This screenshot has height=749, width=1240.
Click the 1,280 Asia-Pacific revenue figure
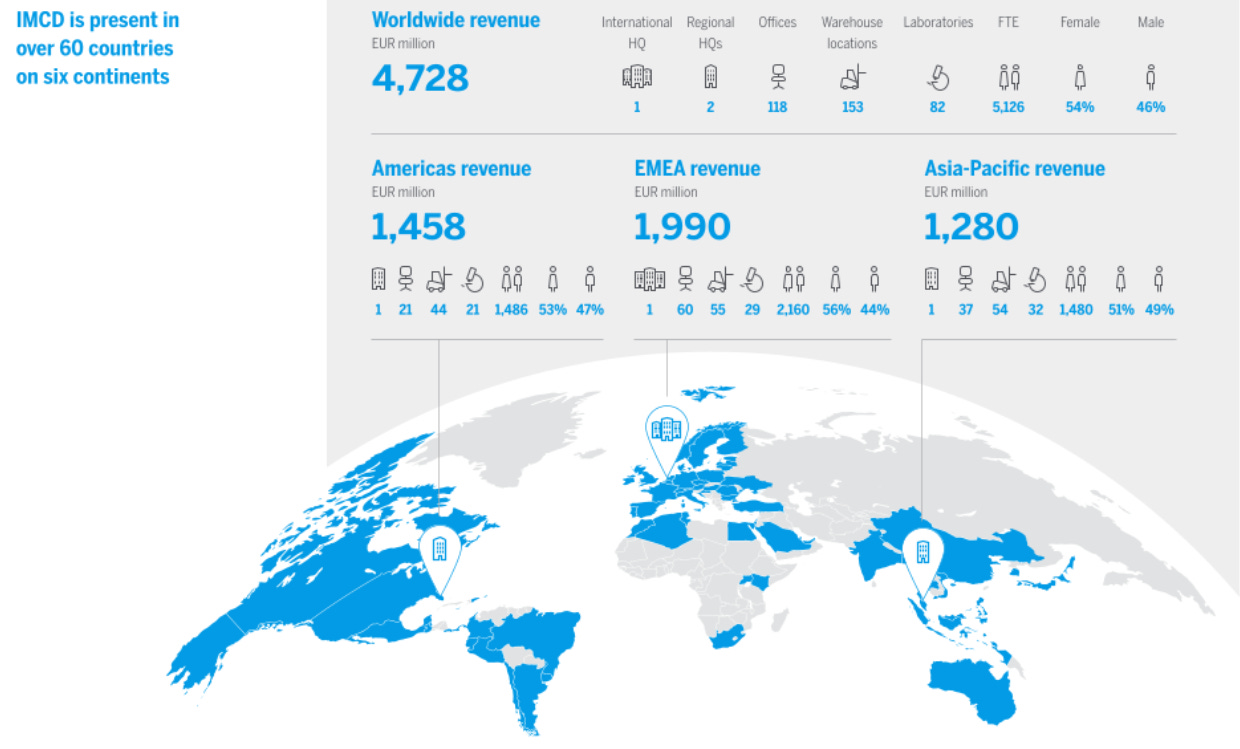coord(971,227)
